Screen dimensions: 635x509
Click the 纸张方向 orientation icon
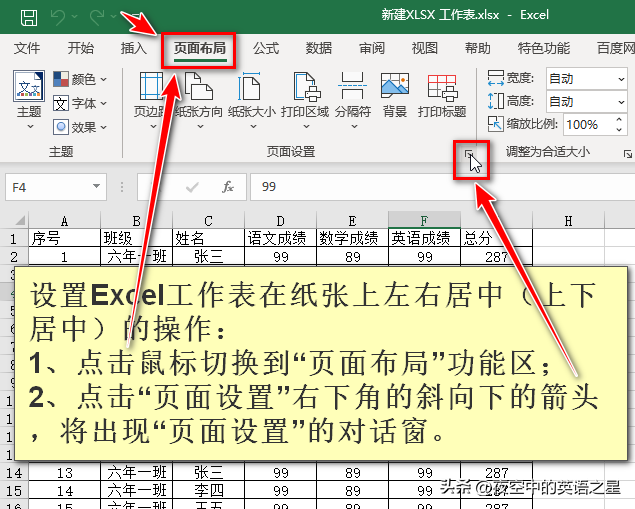[x=198, y=86]
